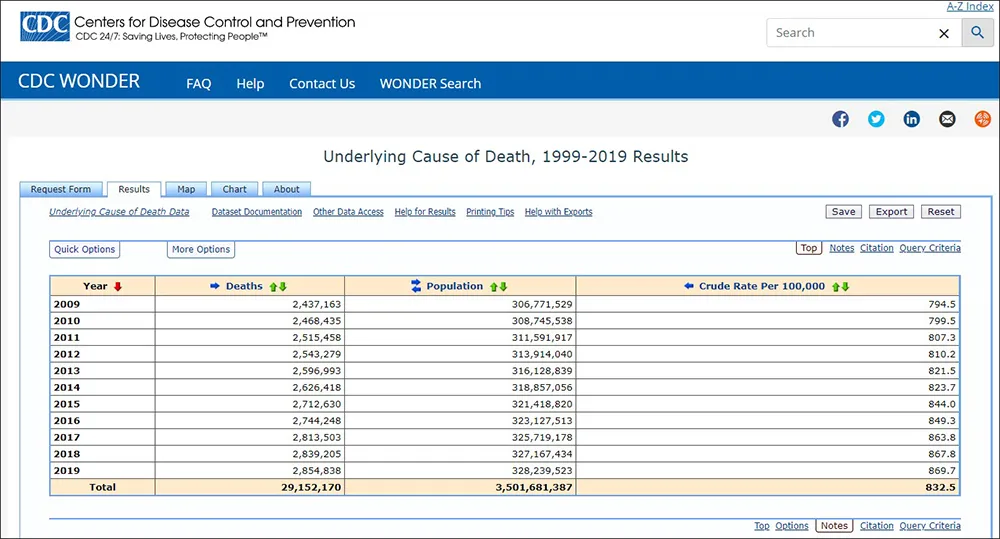1000x539 pixels.
Task: Sort Crude Rate descending with green down arrow
Action: (846, 287)
